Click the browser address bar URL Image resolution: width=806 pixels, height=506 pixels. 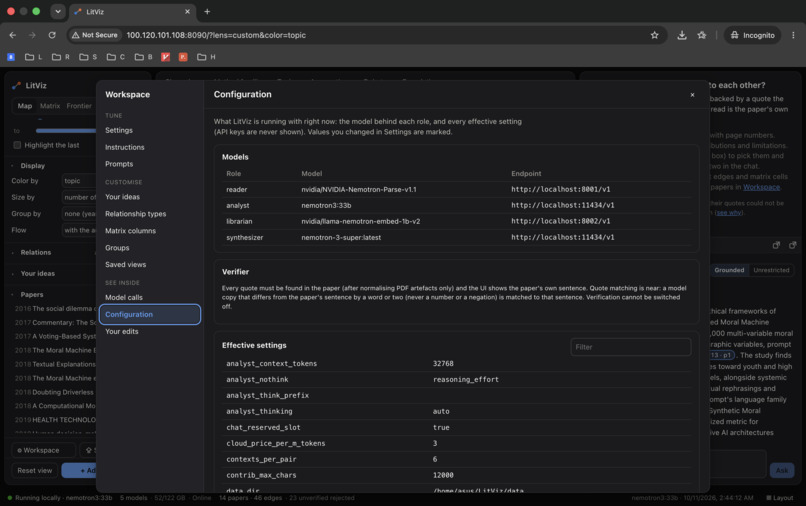pos(216,35)
